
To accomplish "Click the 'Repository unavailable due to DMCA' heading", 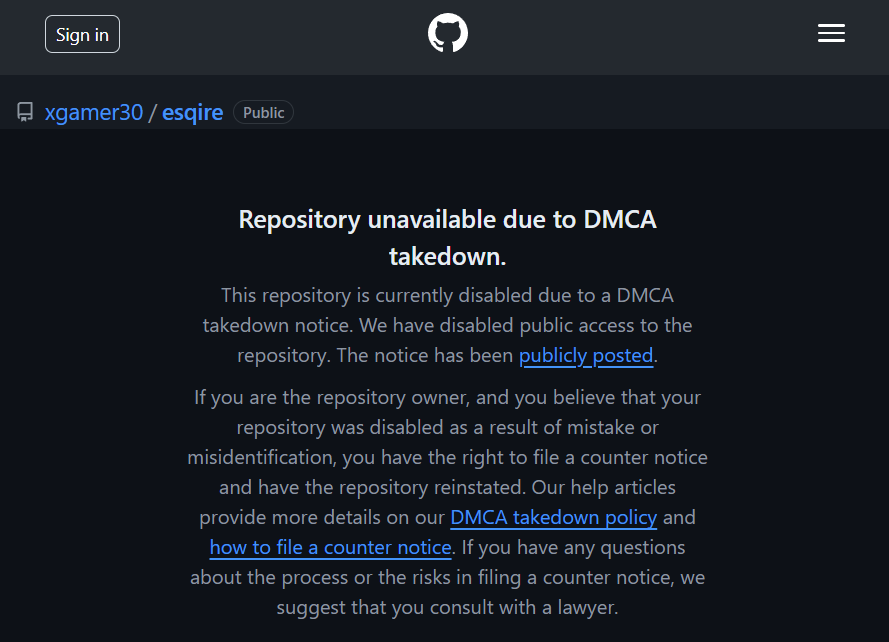I will 447,219.
